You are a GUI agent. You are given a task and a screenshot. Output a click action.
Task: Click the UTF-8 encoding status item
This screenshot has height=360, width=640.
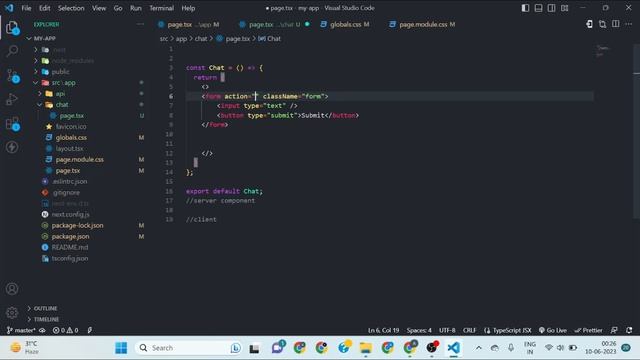(x=447, y=330)
